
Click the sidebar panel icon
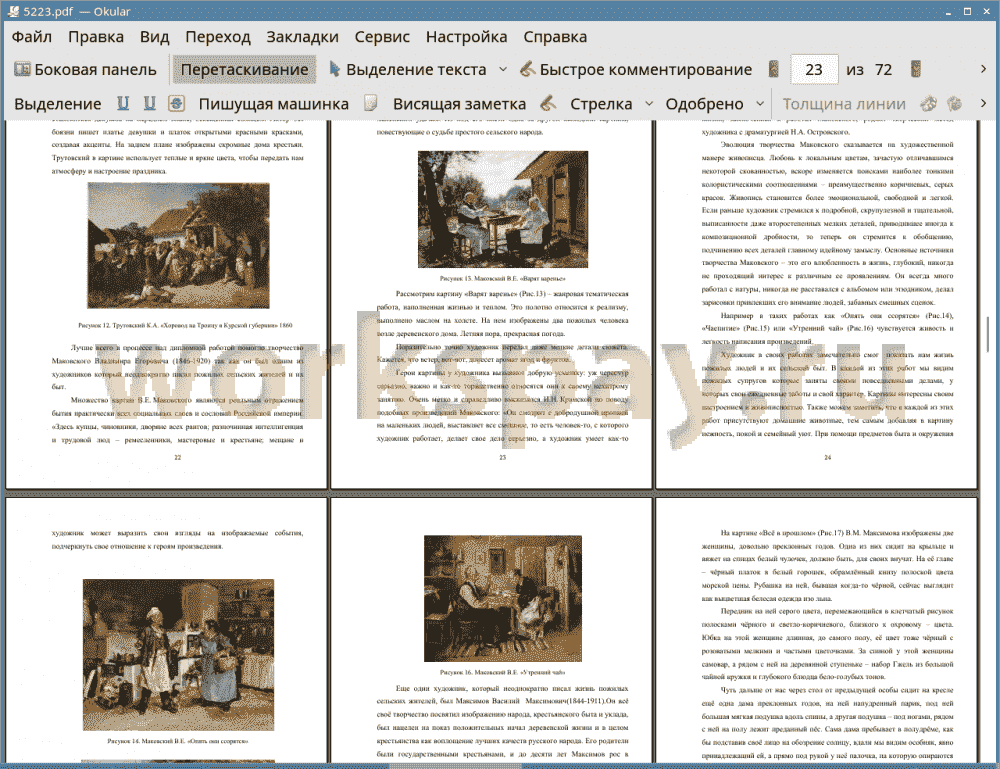(22, 69)
